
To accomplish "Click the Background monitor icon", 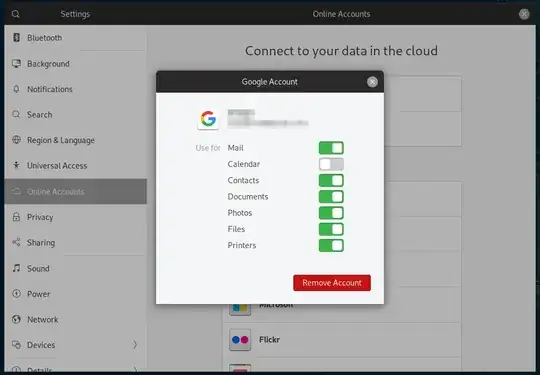I will click(16, 63).
